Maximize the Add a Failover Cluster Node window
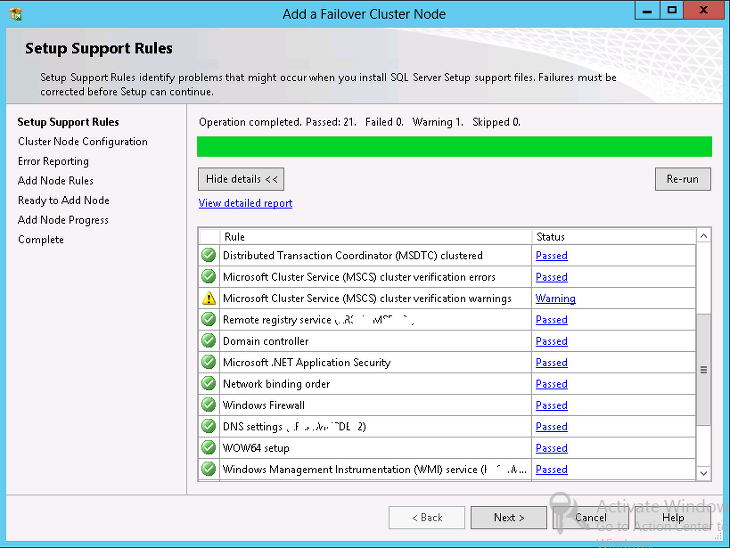 672,11
